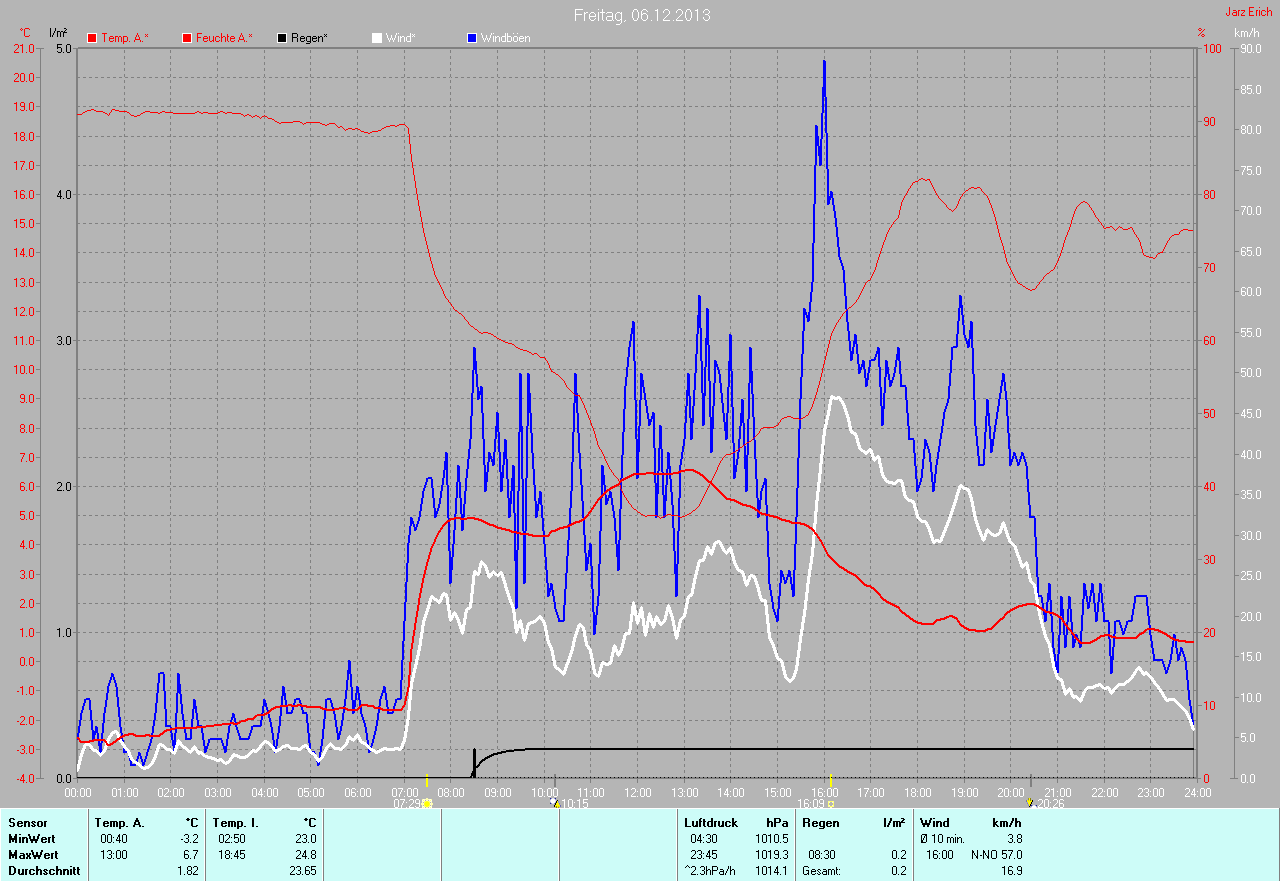The width and height of the screenshot is (1280, 881).
Task: Click the 18:45 time in Temp. I. column
Action: (x=233, y=855)
